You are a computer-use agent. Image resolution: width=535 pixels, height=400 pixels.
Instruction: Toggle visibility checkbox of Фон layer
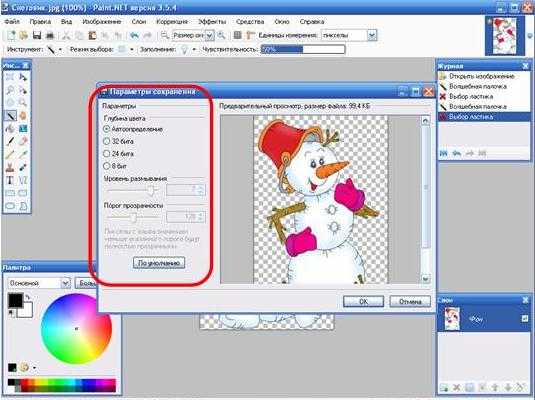point(524,318)
